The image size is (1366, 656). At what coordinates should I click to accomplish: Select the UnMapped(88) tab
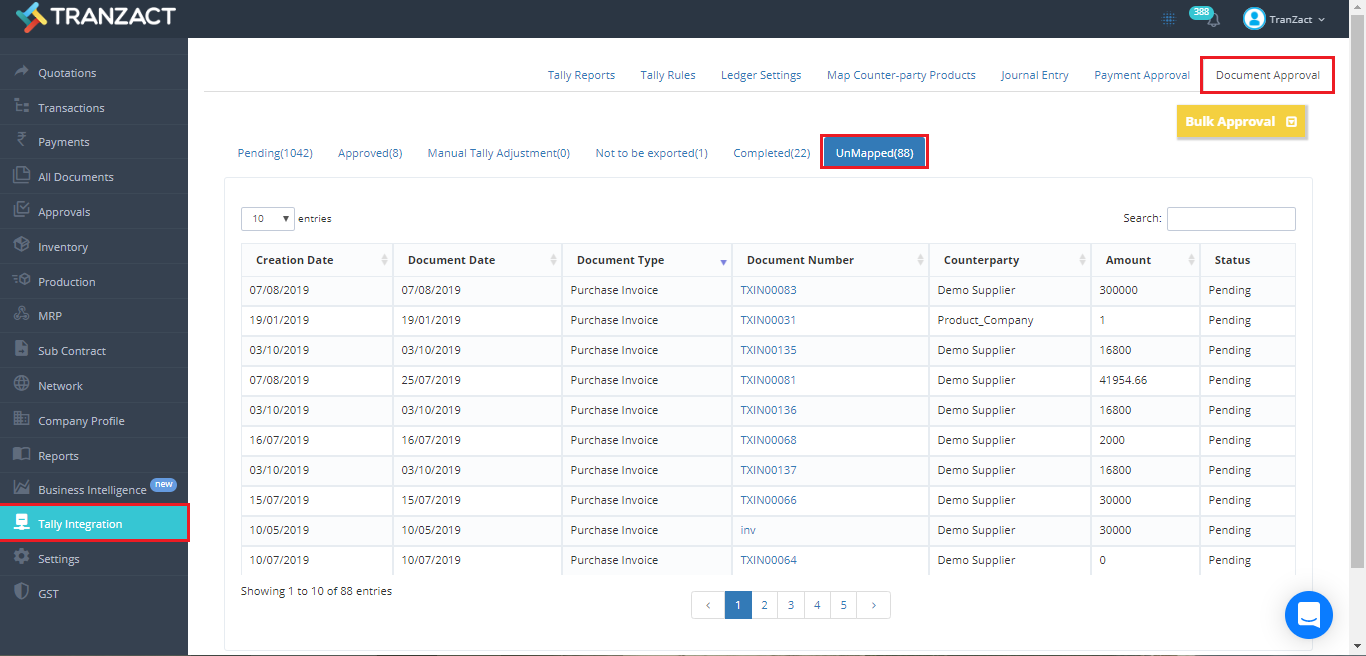(x=875, y=153)
